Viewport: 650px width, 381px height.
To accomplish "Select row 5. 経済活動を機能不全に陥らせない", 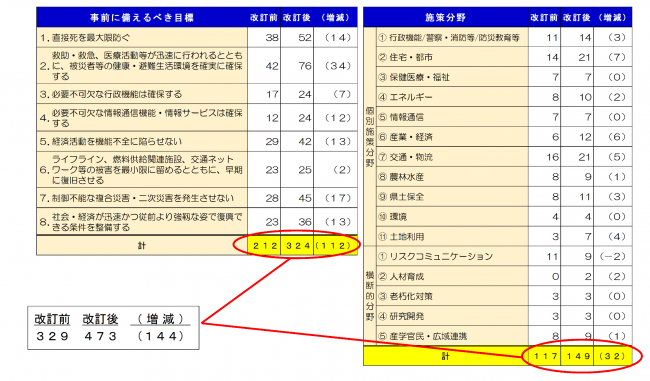I will pyautogui.click(x=142, y=141).
